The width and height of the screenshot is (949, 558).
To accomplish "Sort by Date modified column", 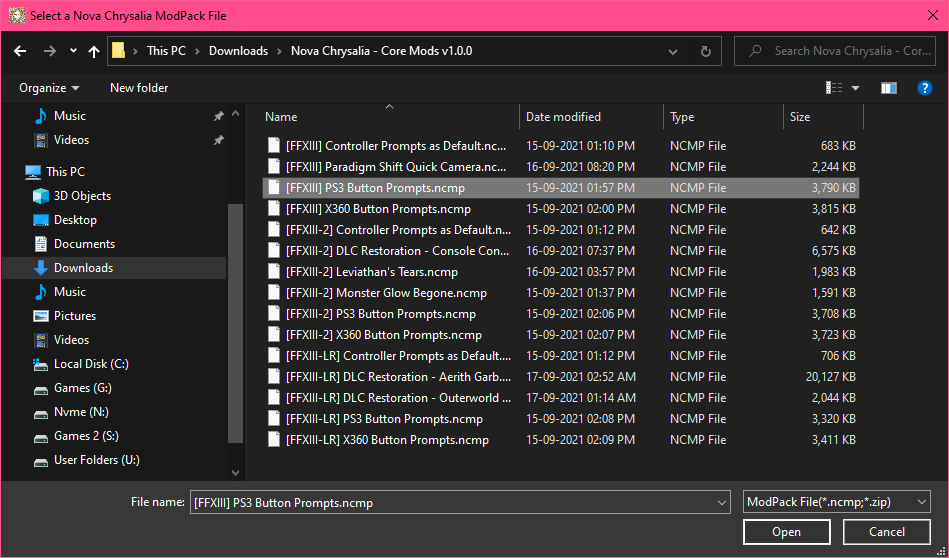I will [591, 117].
